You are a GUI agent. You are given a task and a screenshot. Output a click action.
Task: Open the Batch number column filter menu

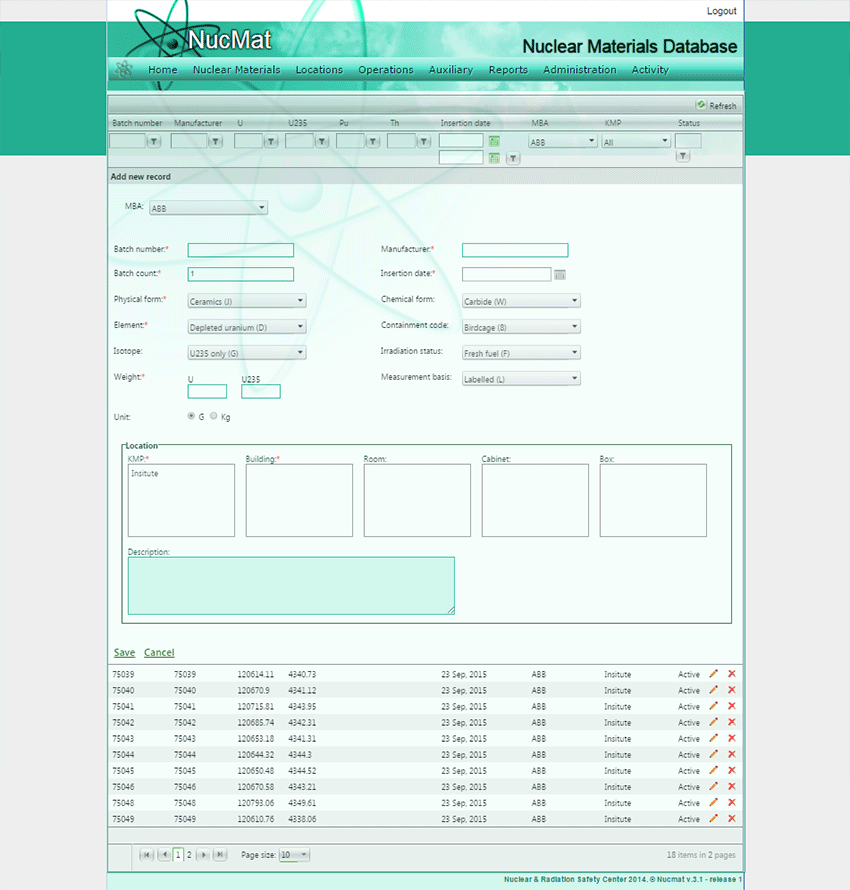pos(154,142)
